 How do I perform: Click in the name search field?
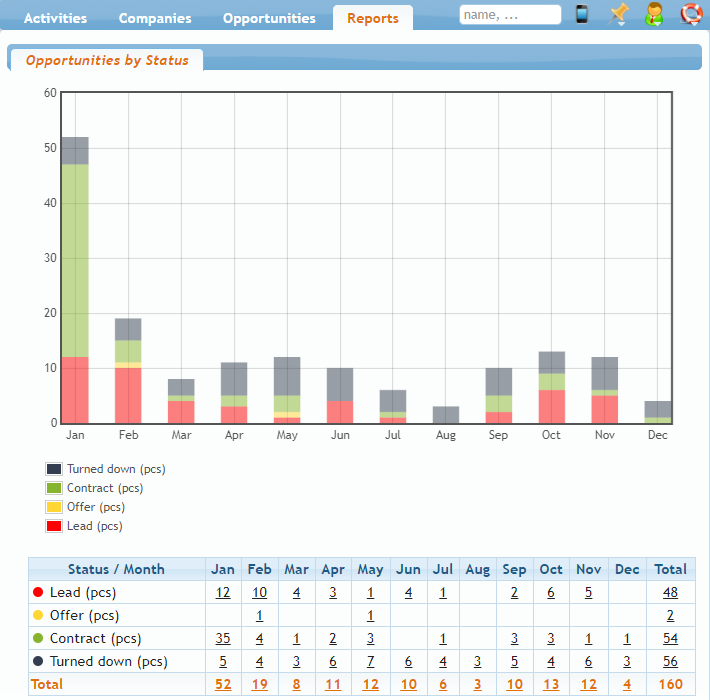tap(509, 15)
